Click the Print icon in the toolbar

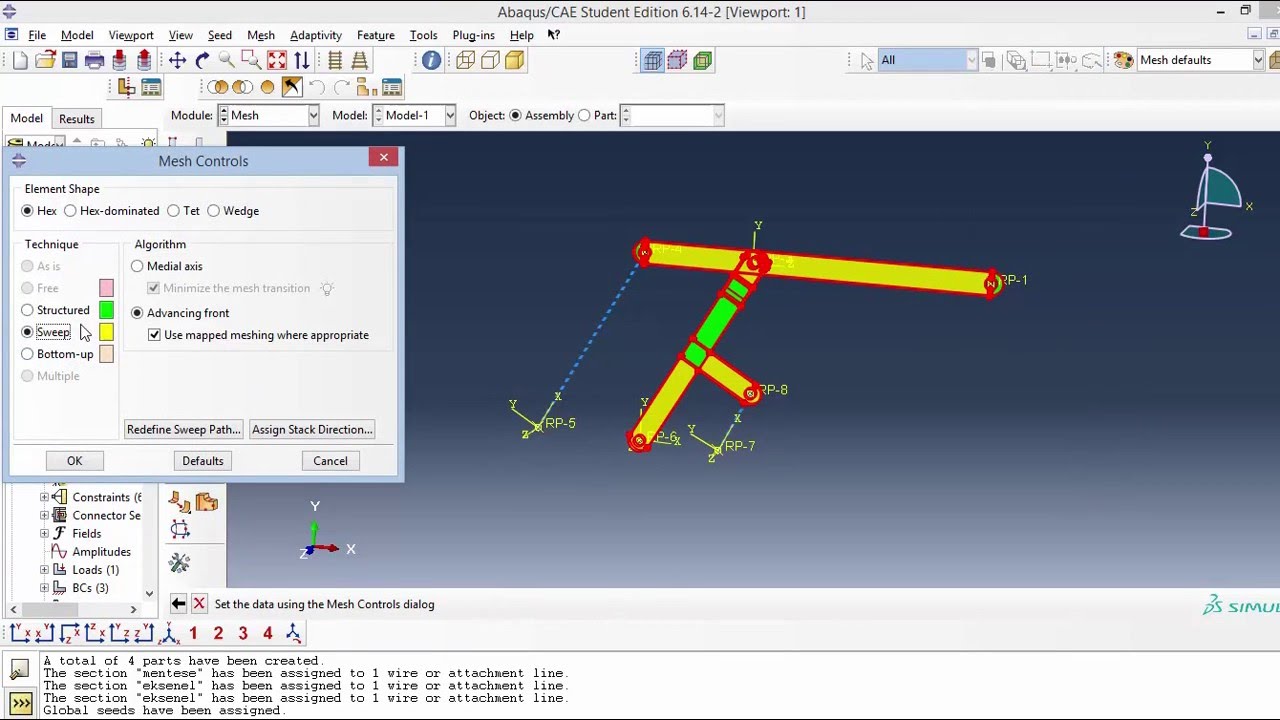coord(94,60)
